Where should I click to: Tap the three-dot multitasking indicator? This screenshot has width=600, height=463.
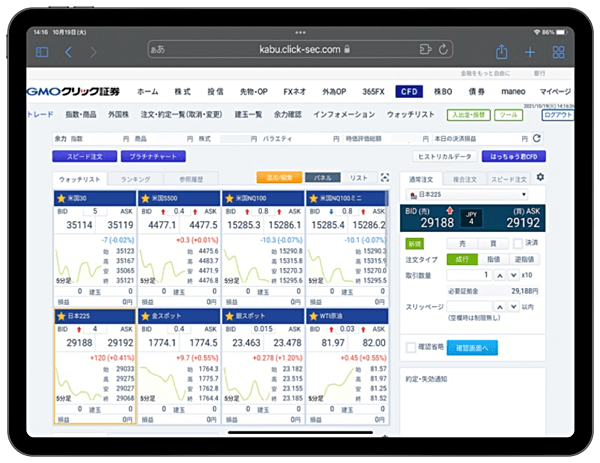(x=300, y=33)
